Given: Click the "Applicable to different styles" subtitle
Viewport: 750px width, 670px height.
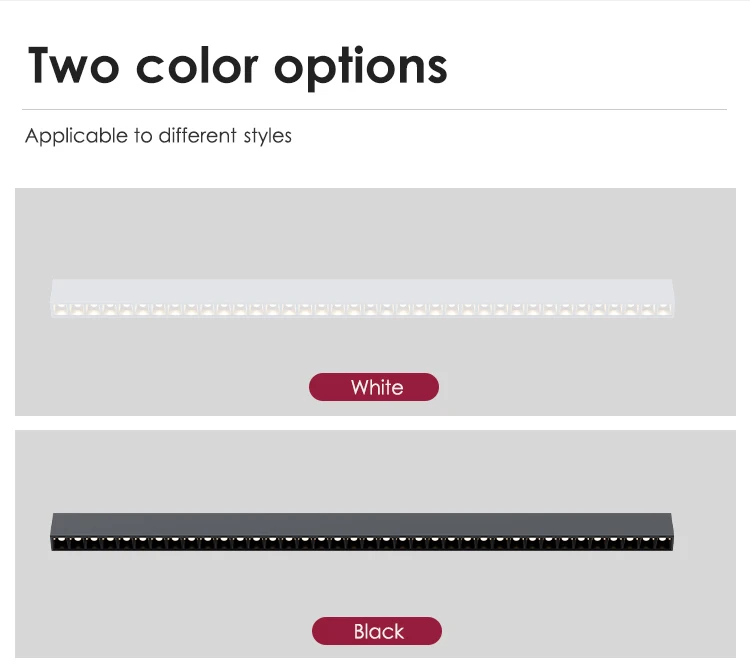Looking at the screenshot, I should click(x=158, y=136).
